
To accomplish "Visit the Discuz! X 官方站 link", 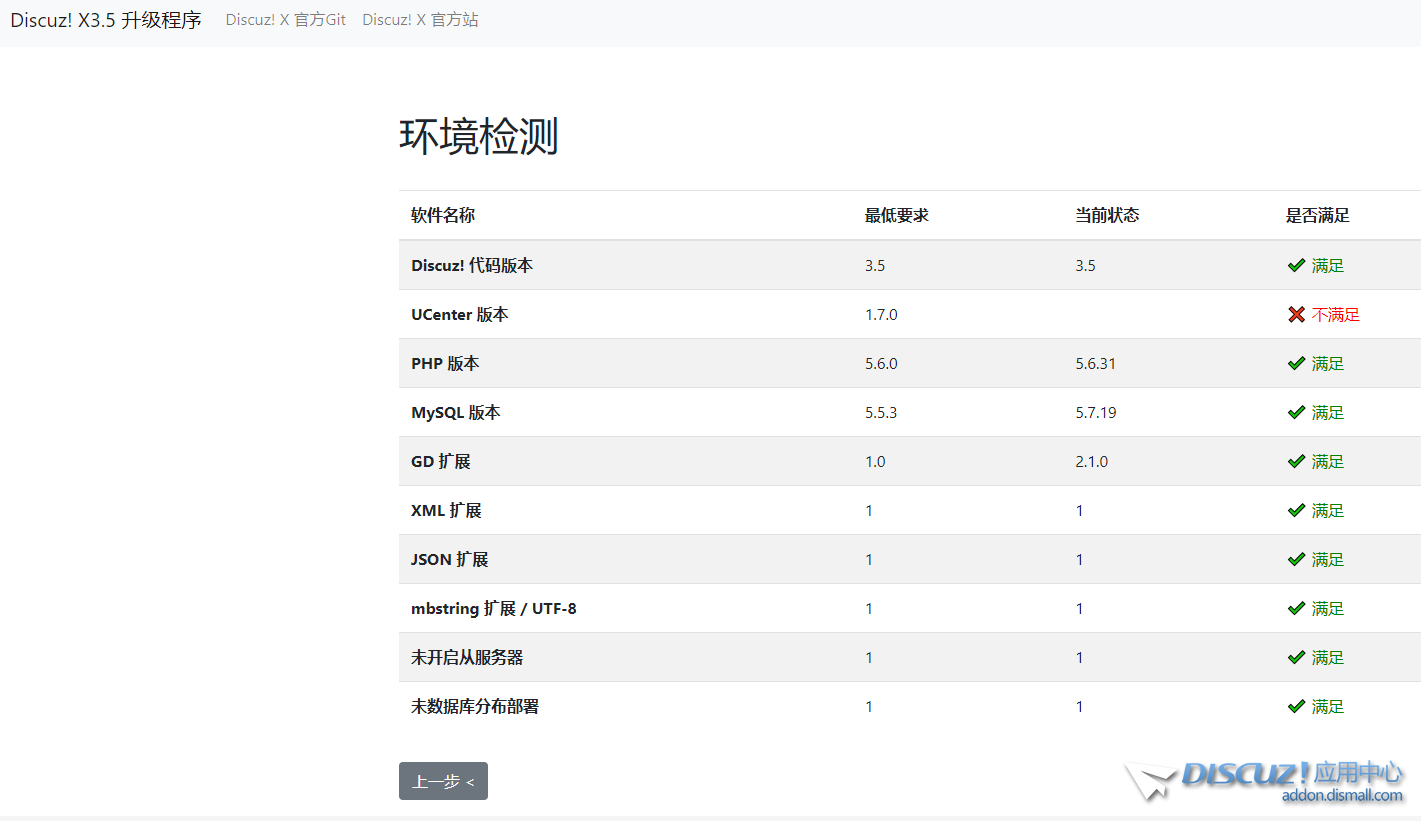I will coord(420,20).
